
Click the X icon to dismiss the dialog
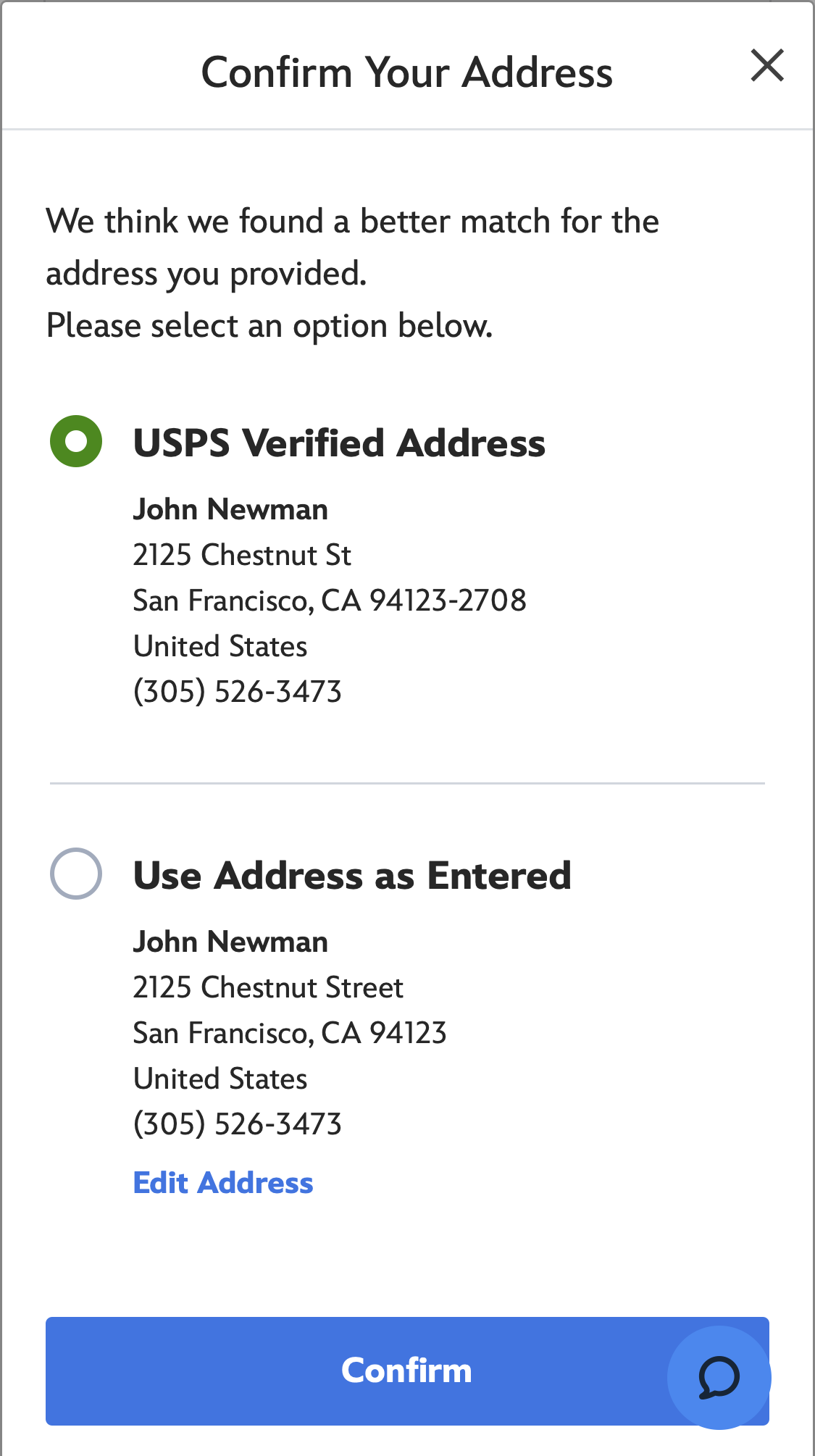tap(768, 66)
